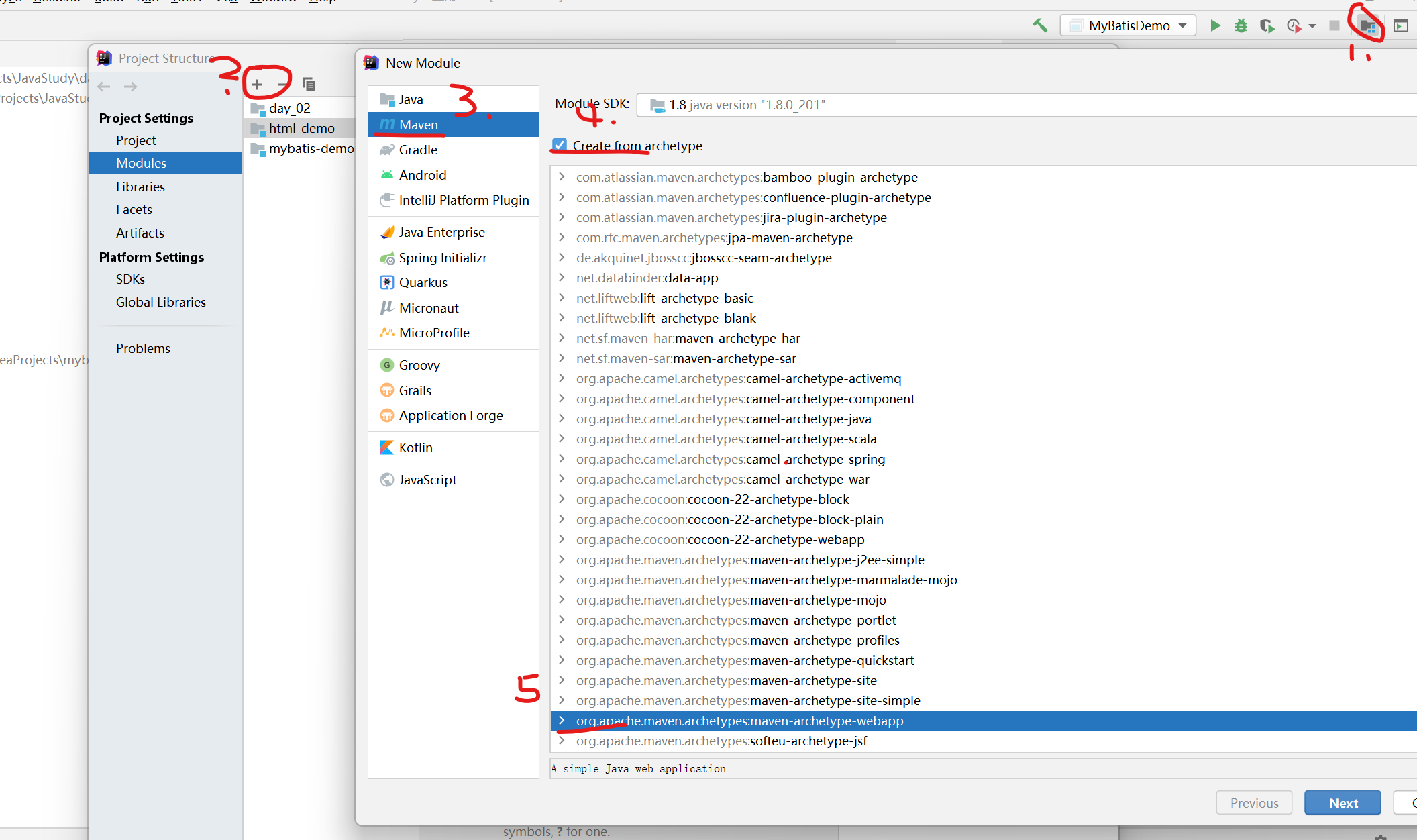1417x840 pixels.
Task: Expand jpa-maven-archetype chevron
Action: (562, 238)
